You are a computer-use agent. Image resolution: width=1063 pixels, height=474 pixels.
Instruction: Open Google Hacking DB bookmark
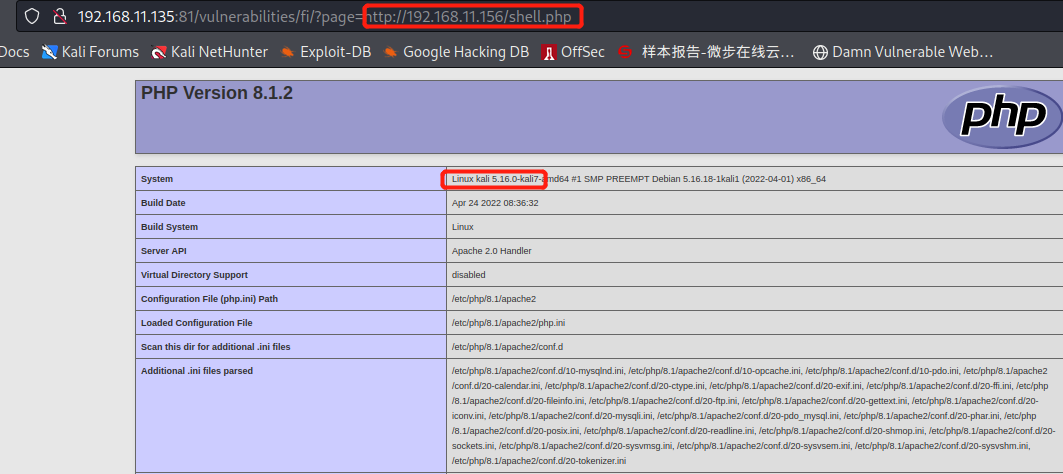456,52
